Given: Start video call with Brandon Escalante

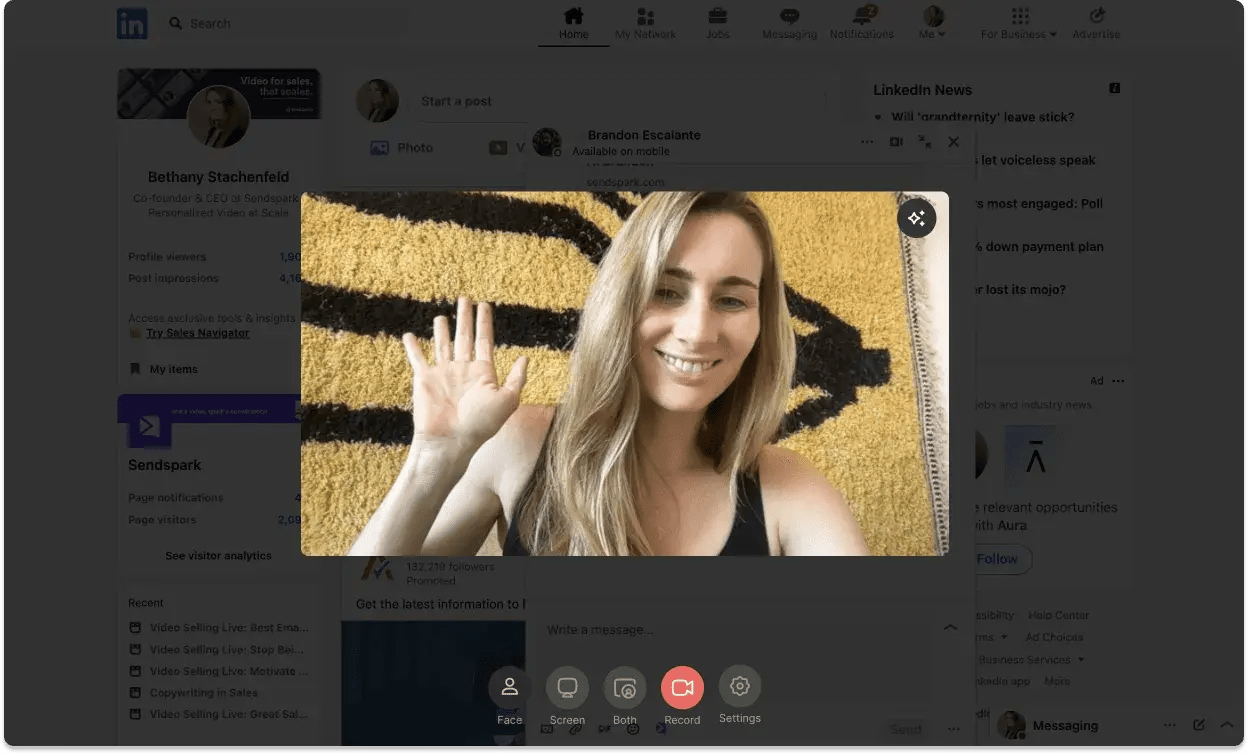Looking at the screenshot, I should 896,142.
